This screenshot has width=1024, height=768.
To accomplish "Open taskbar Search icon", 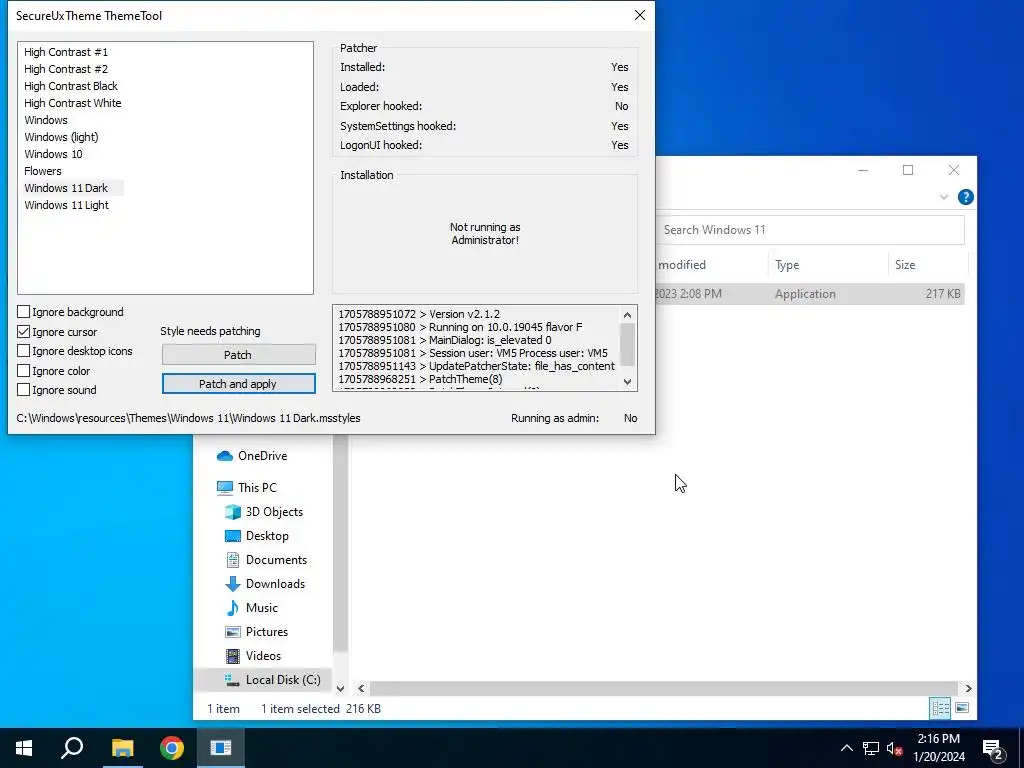I will 72,748.
